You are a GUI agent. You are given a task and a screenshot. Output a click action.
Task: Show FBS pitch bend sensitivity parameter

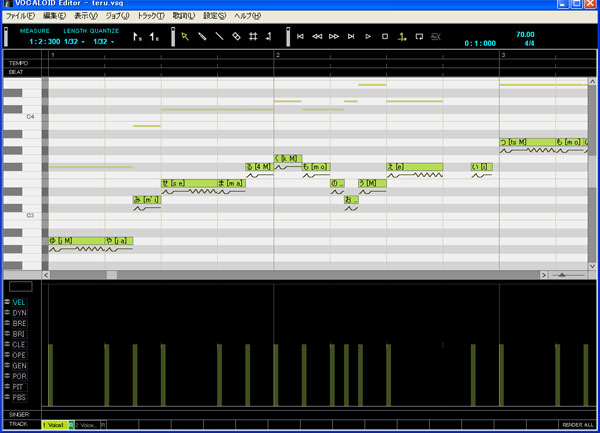tap(19, 397)
